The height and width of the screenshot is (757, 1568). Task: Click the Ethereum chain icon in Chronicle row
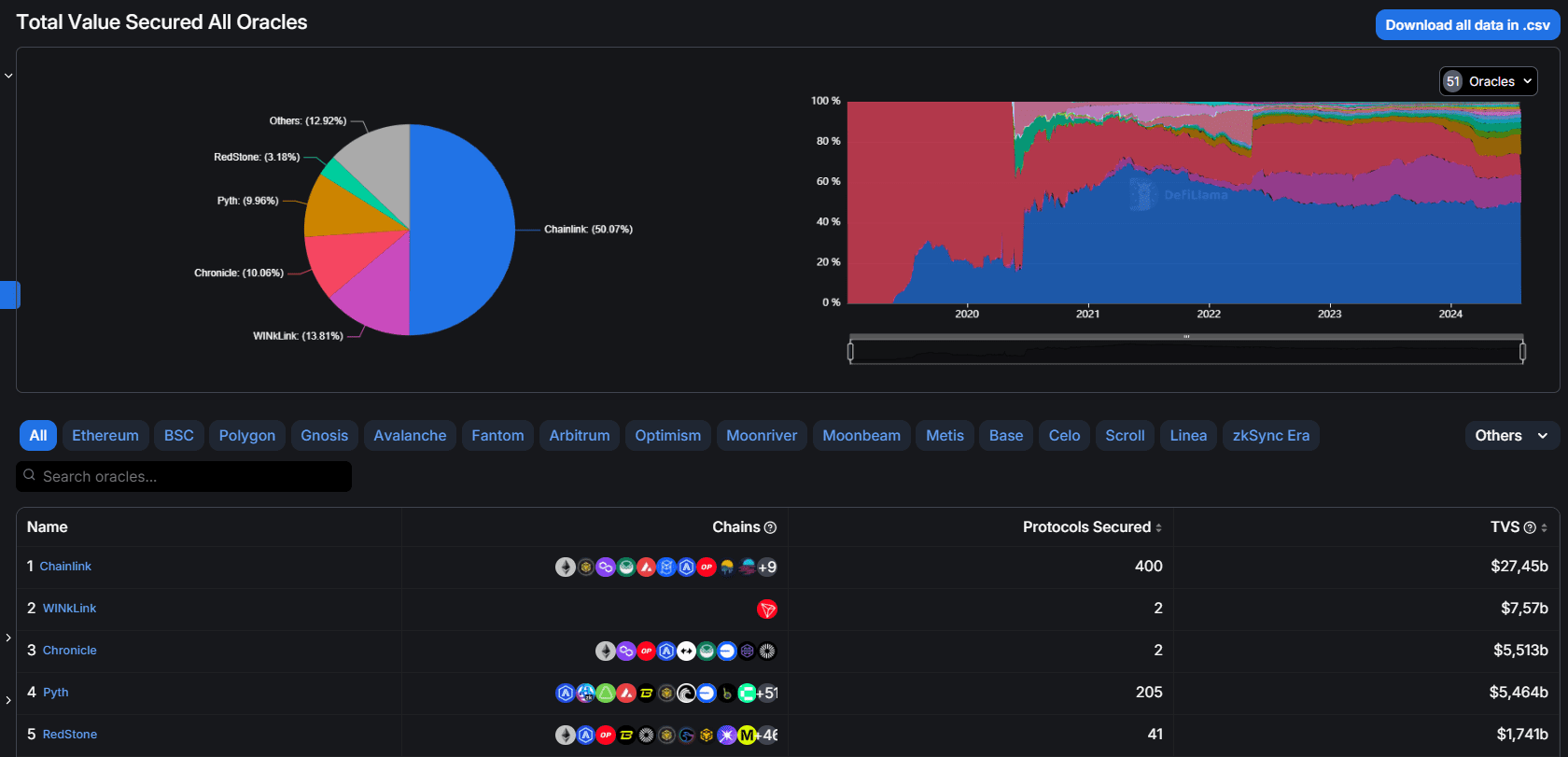pos(606,651)
